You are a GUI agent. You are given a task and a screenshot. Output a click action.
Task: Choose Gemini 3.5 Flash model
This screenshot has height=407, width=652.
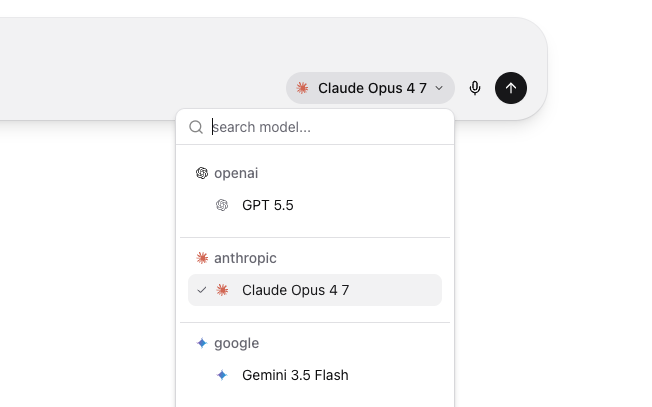click(315, 375)
